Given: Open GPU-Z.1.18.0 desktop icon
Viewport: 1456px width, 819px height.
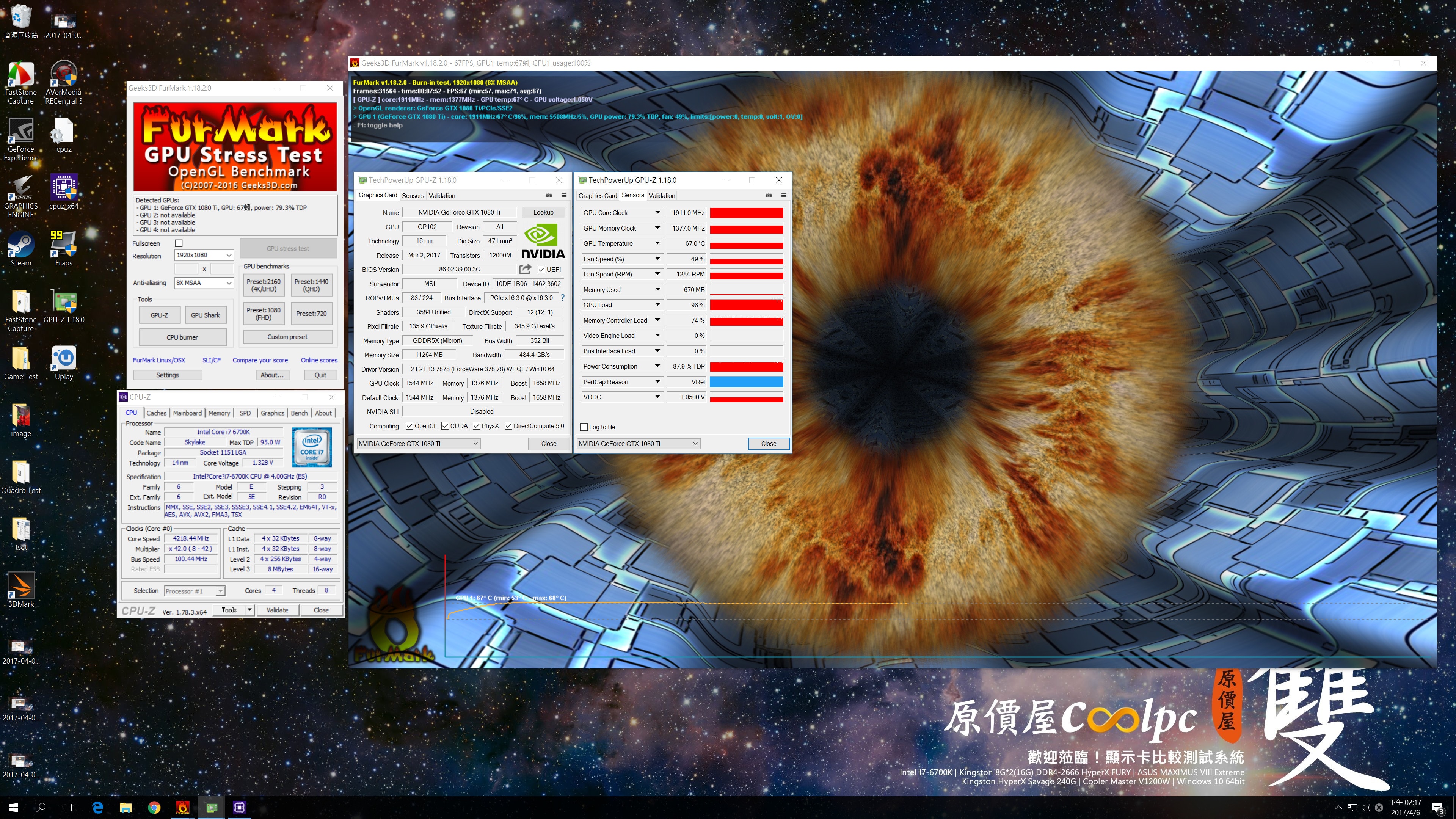Looking at the screenshot, I should click(64, 306).
